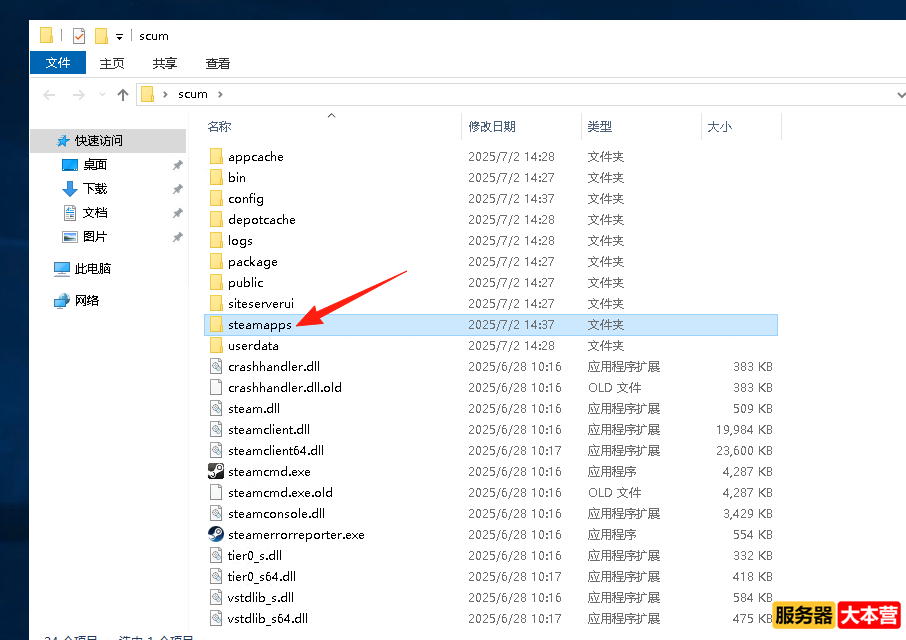The width and height of the screenshot is (906, 640).
Task: Select 此电脑 in the navigation pane
Action: [92, 269]
